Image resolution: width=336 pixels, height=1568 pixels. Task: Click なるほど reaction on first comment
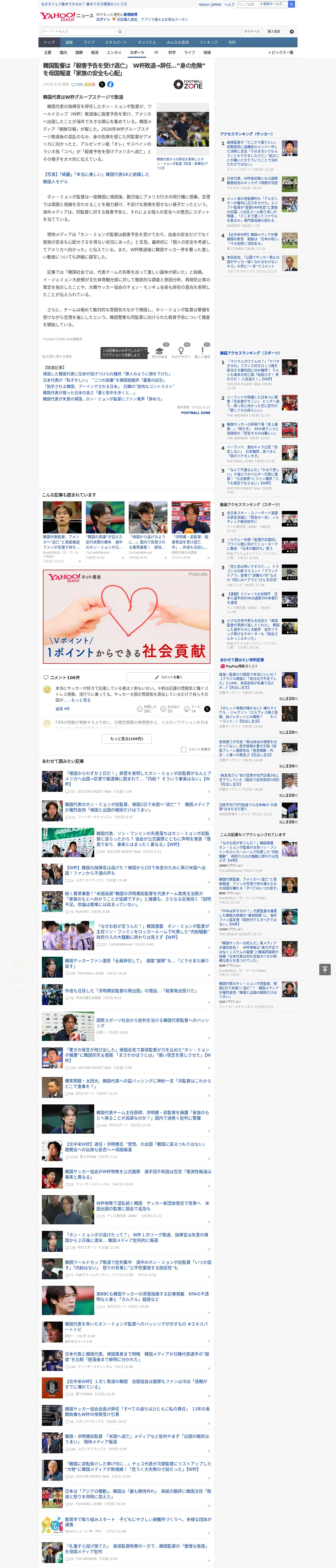(x=171, y=709)
